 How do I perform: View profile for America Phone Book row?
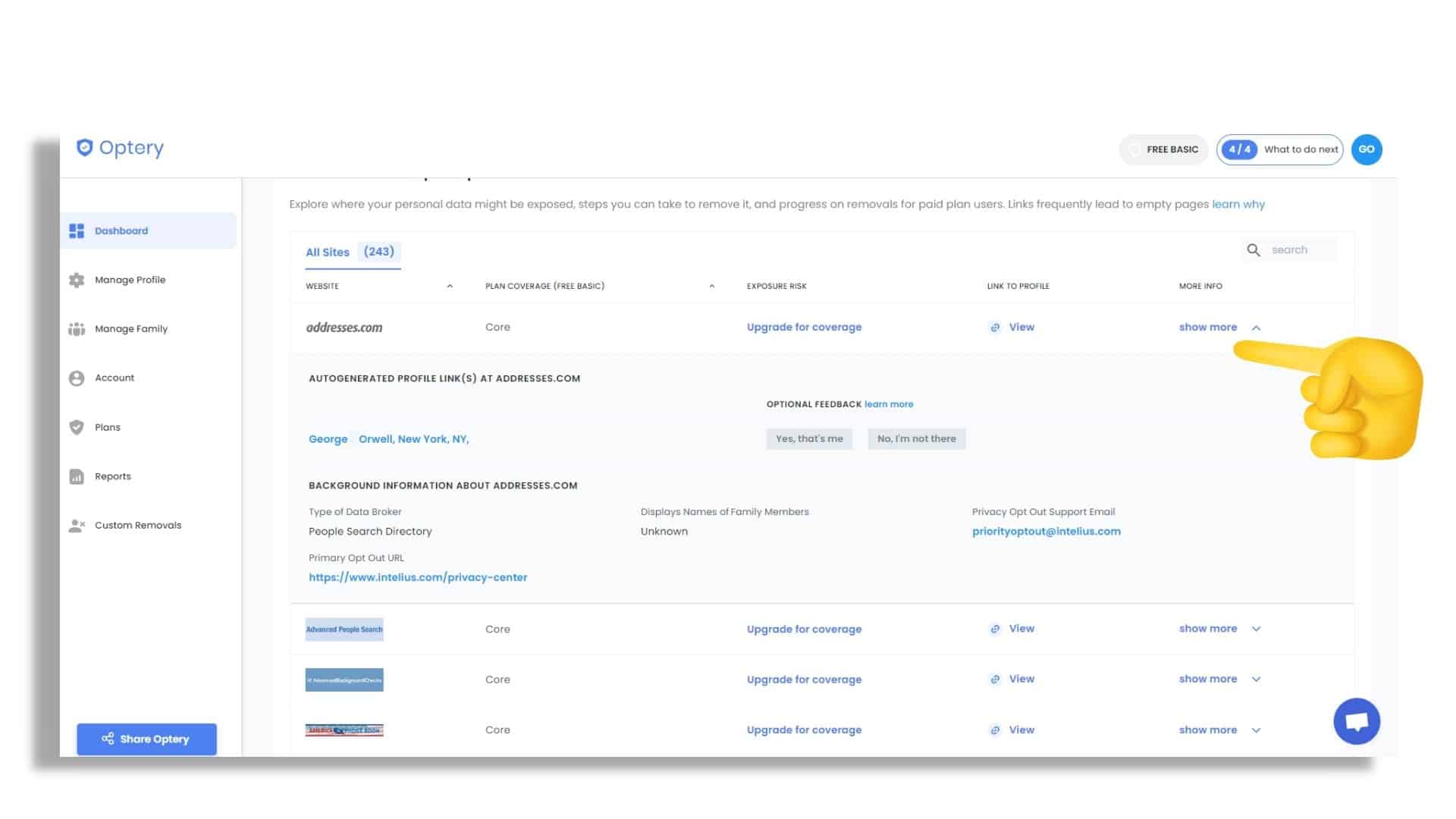click(1021, 730)
